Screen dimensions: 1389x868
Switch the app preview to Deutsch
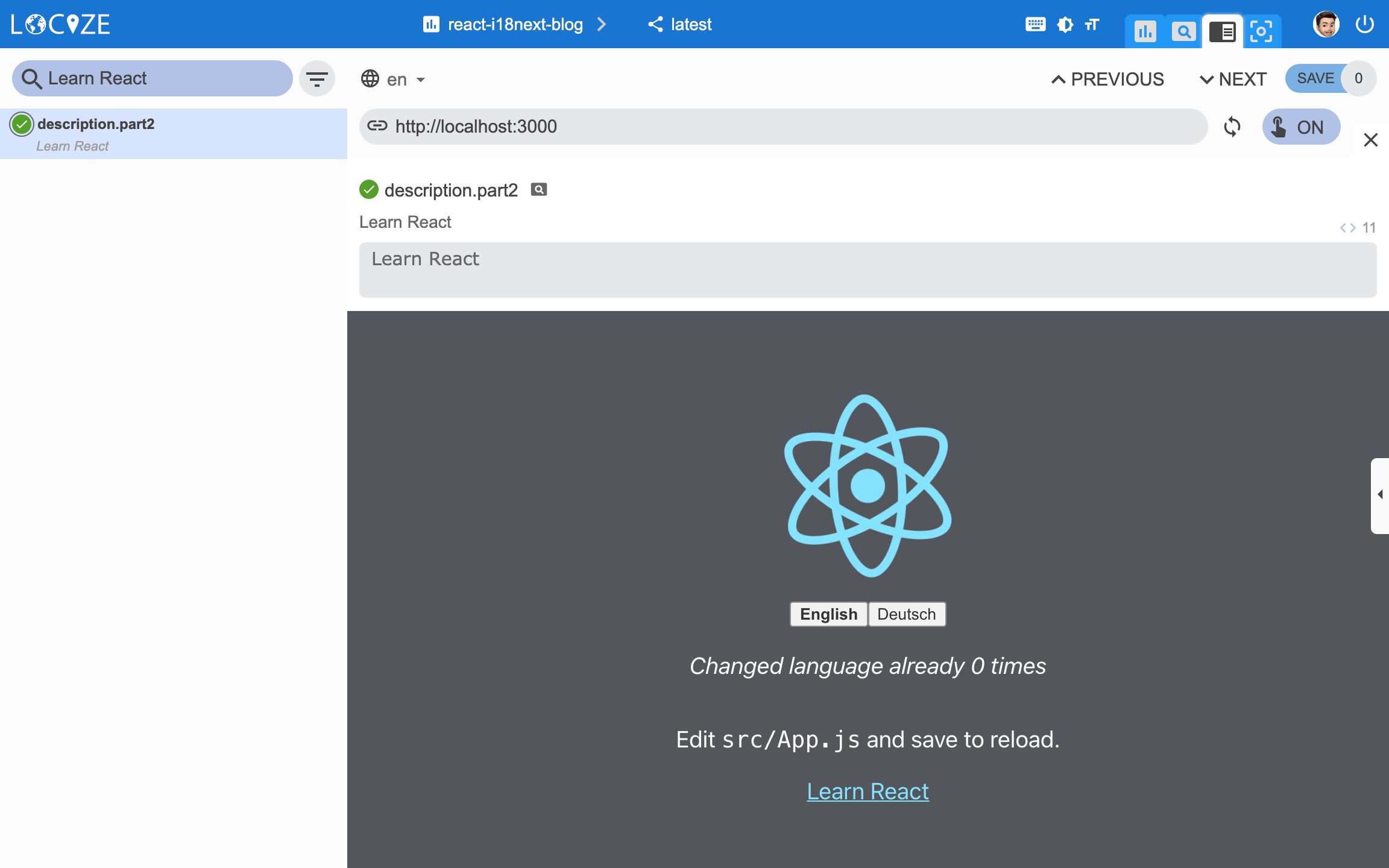(x=906, y=614)
